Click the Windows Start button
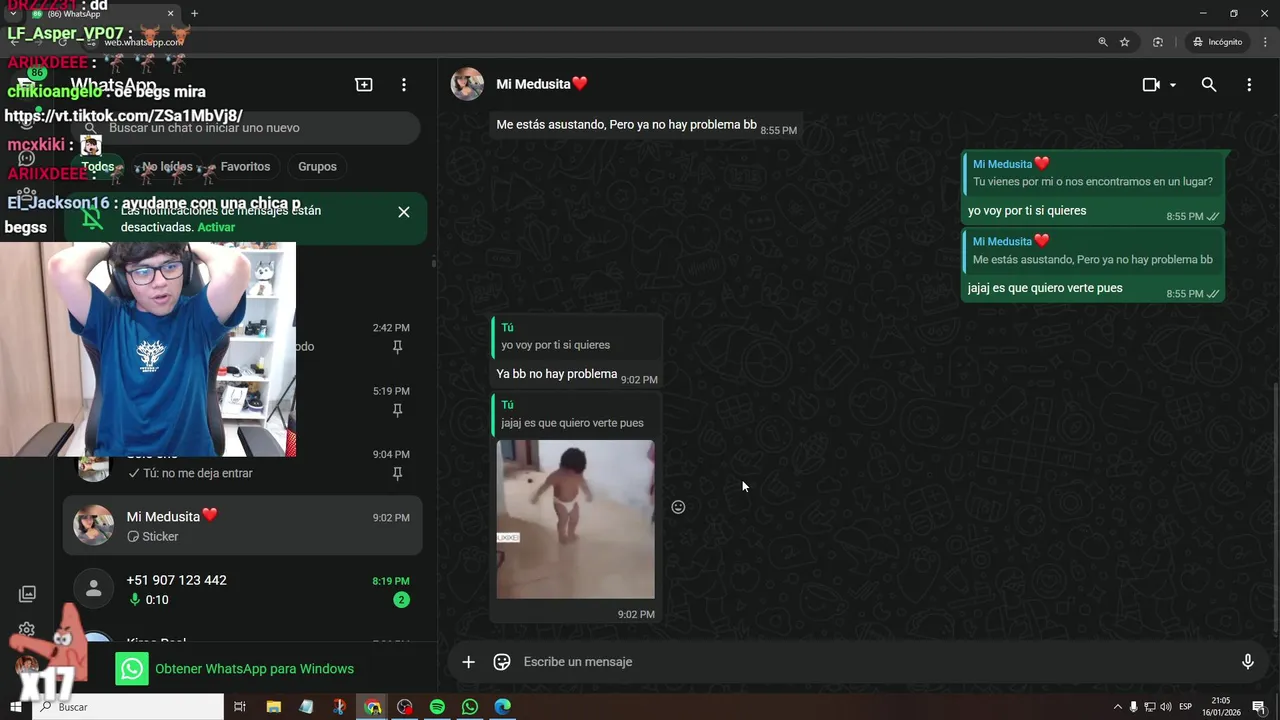This screenshot has width=1280, height=720. pos(16,707)
